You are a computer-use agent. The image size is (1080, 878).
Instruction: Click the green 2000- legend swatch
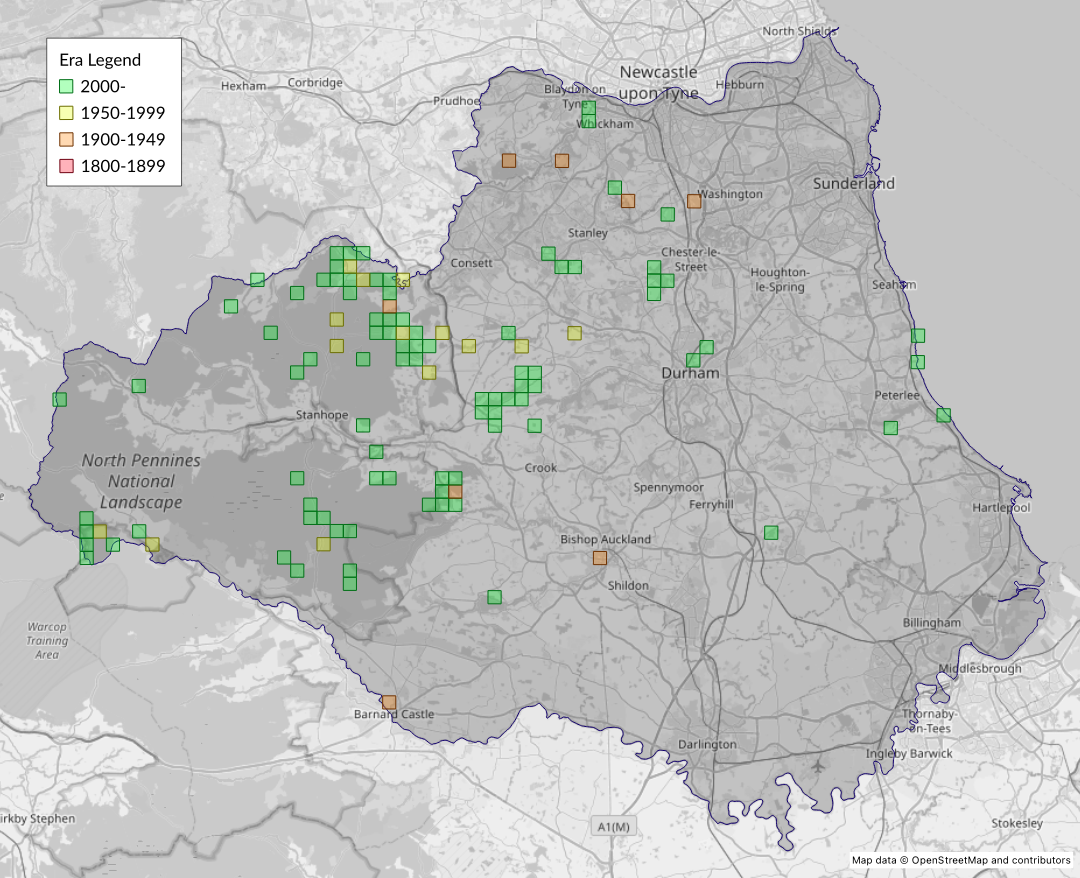(x=66, y=87)
